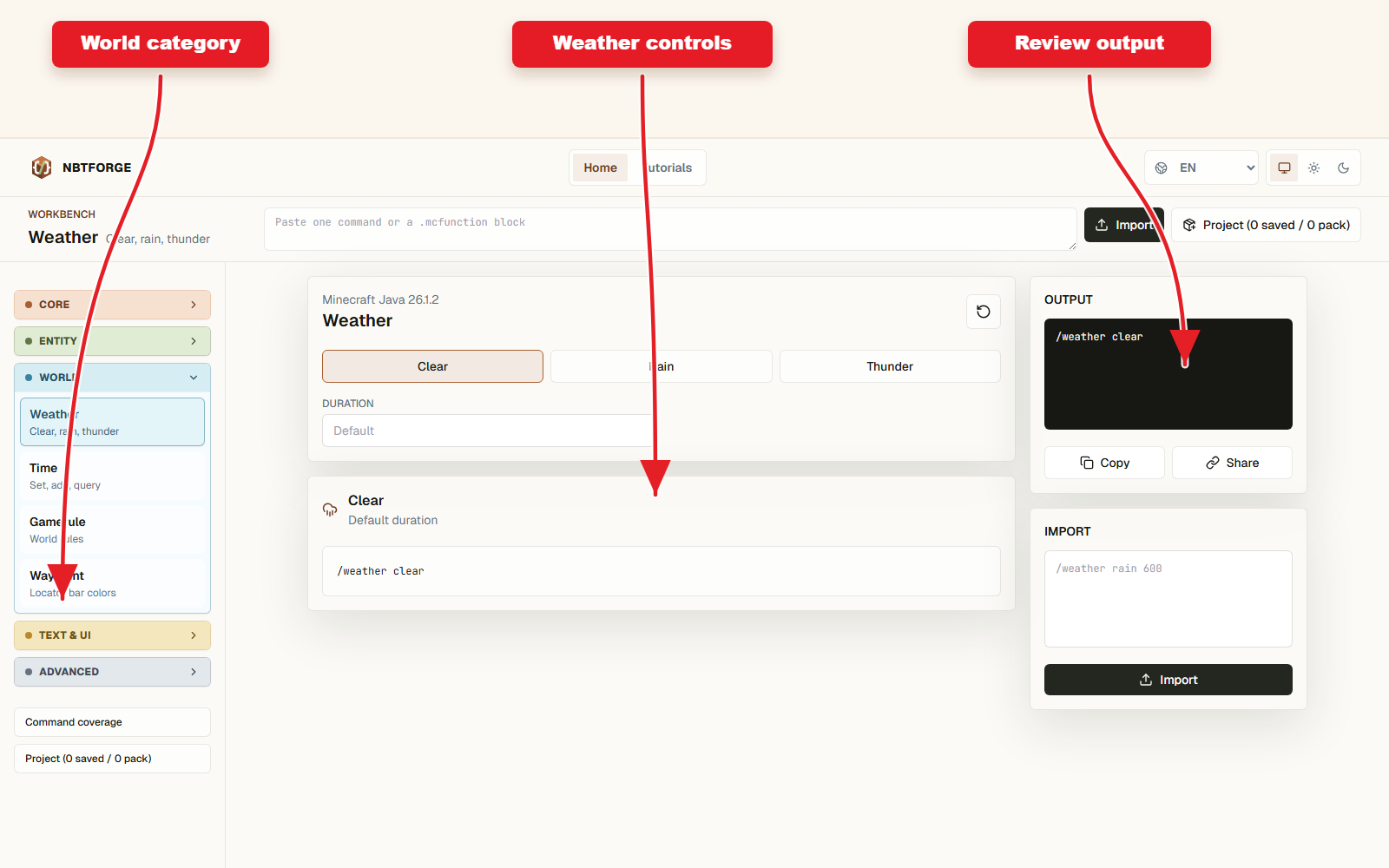Viewport: 1389px width, 868px height.
Task: Click the top Import button
Action: point(1123,225)
